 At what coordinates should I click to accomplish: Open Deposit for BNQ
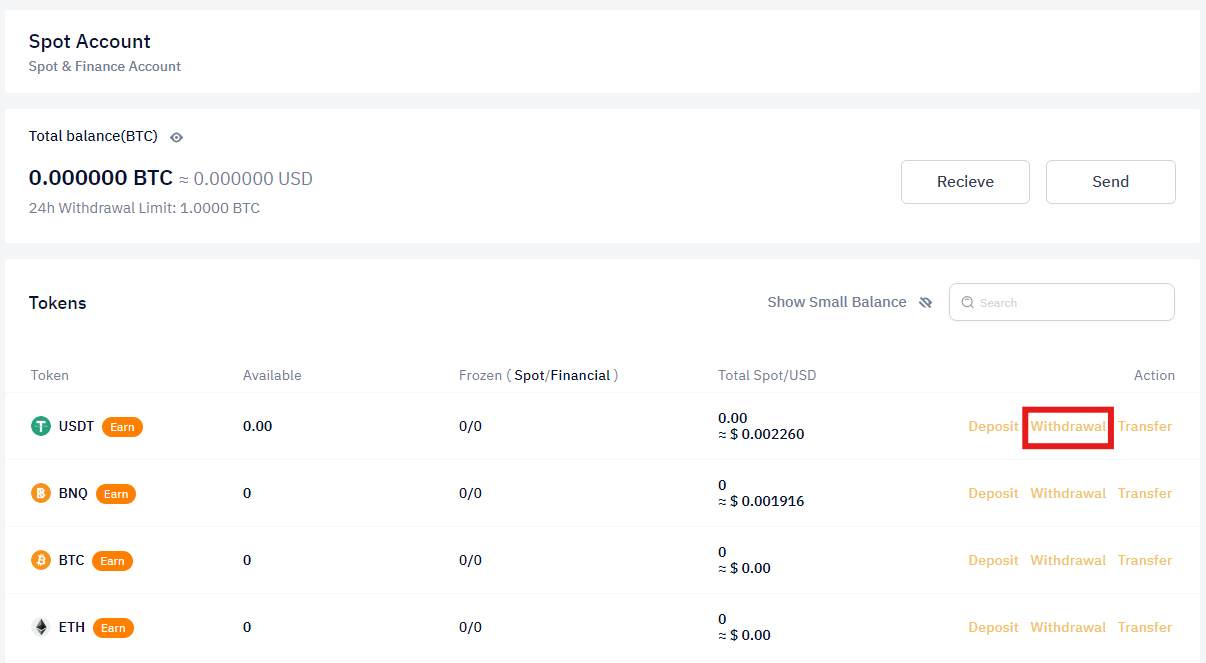[993, 494]
